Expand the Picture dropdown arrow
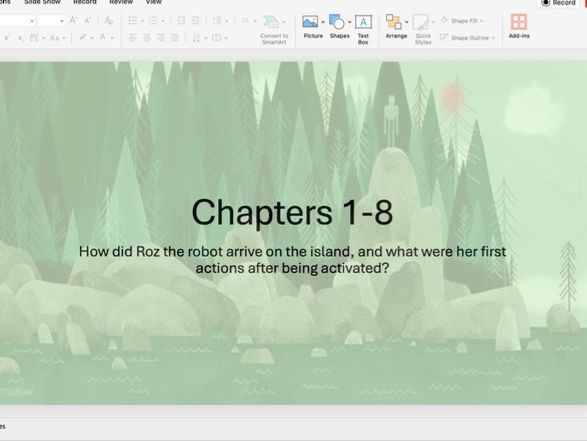 click(323, 22)
